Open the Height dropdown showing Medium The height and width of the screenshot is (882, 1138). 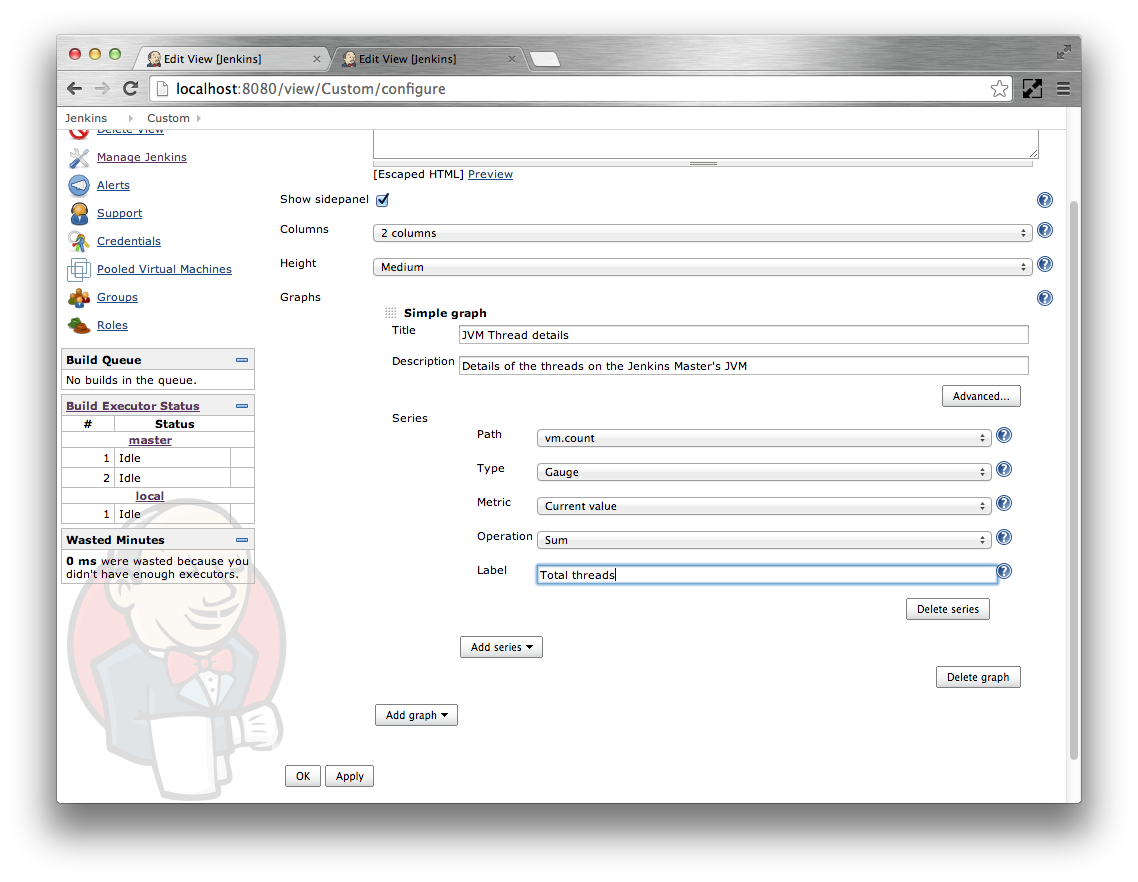coord(703,267)
